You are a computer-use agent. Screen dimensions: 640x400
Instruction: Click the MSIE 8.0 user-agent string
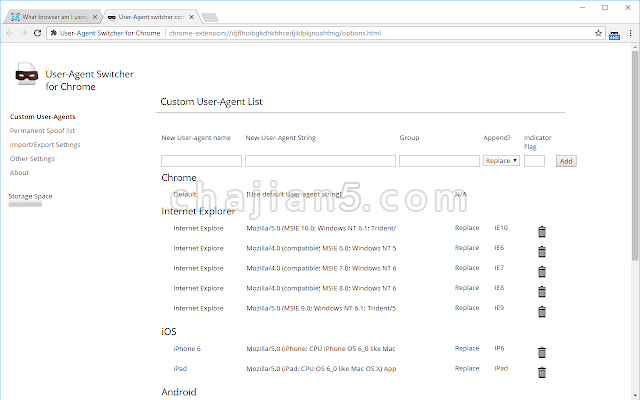pos(321,288)
